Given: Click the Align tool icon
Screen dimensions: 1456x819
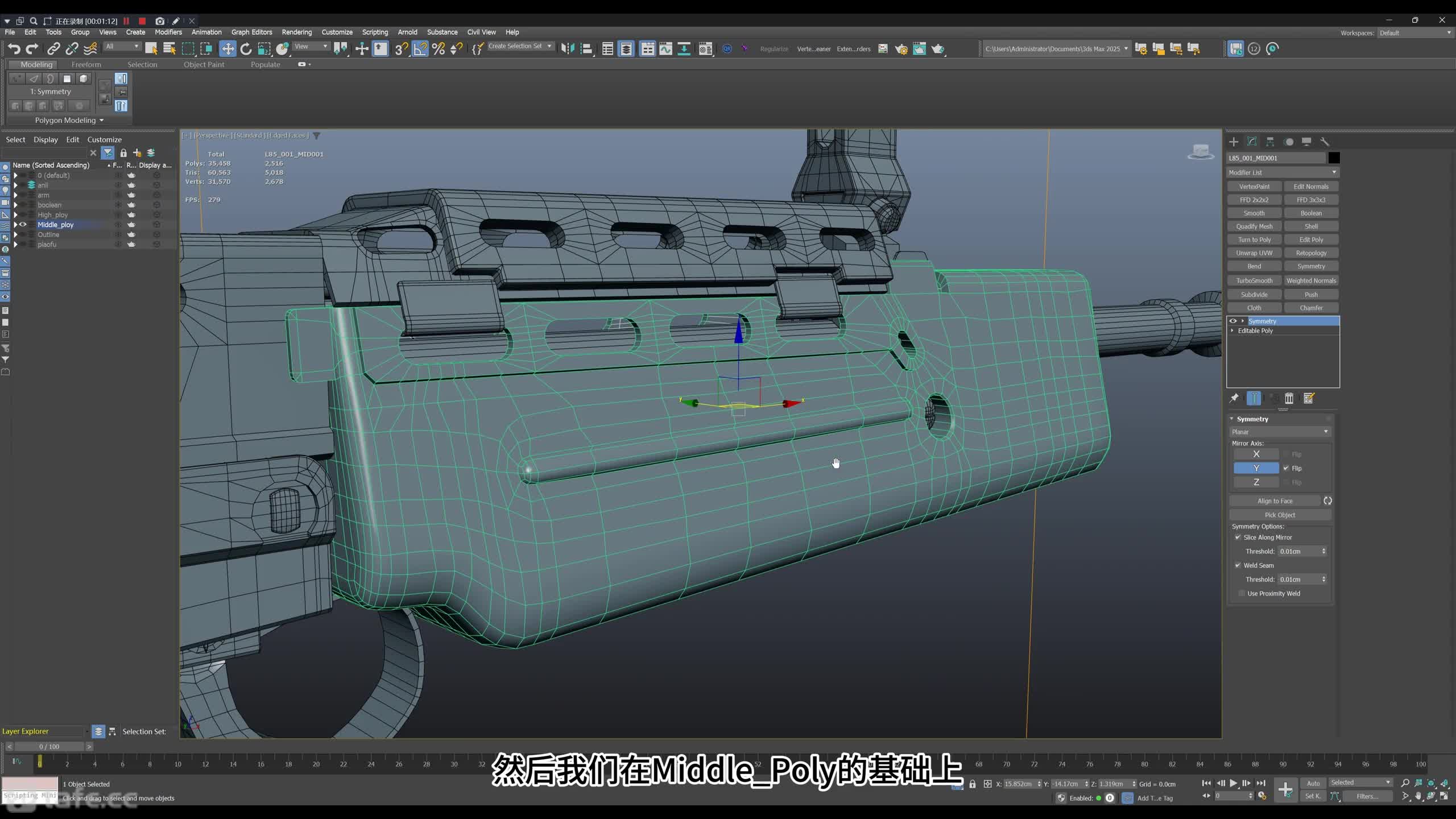Looking at the screenshot, I should tap(586, 49).
